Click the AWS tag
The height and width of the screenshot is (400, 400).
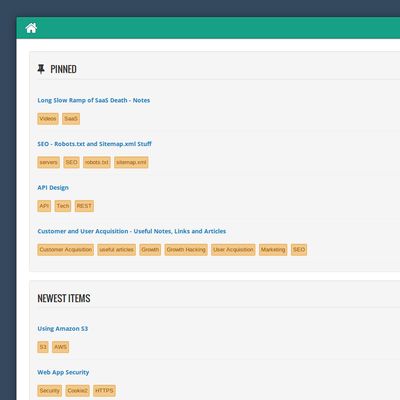click(61, 347)
